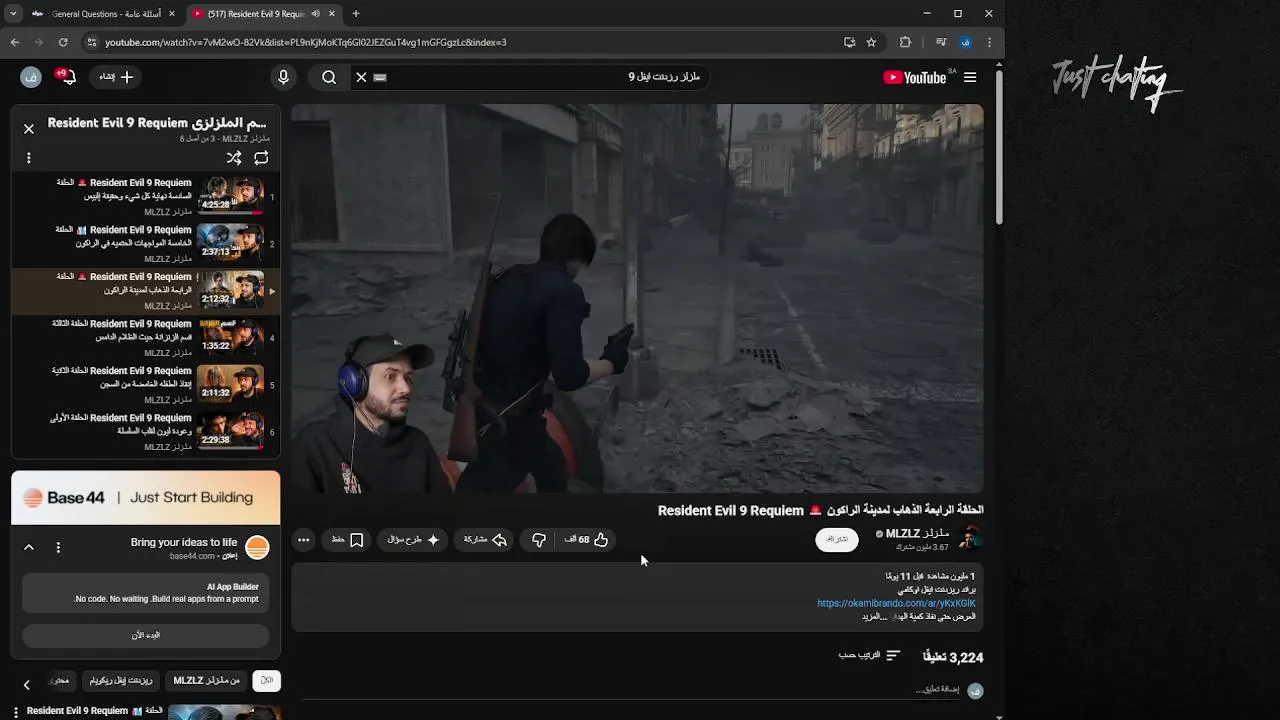Select the 'From MLZLZ' filter chip
Image resolution: width=1280 pixels, height=720 pixels.
[x=207, y=680]
